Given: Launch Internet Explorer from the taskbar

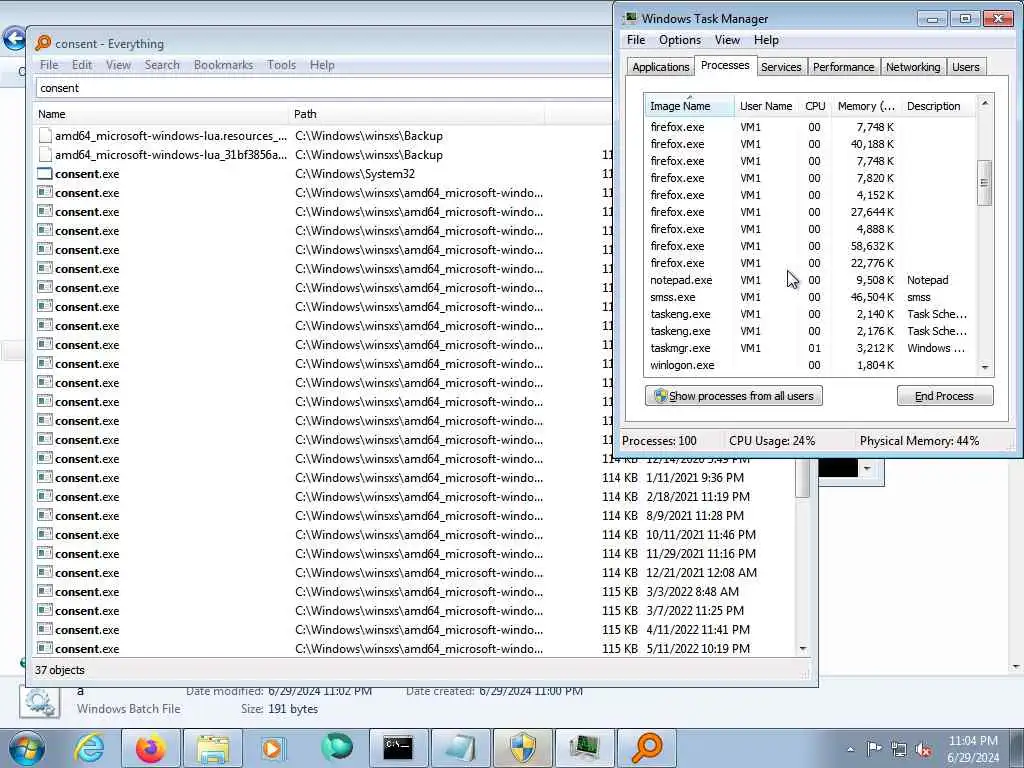Looking at the screenshot, I should point(89,748).
